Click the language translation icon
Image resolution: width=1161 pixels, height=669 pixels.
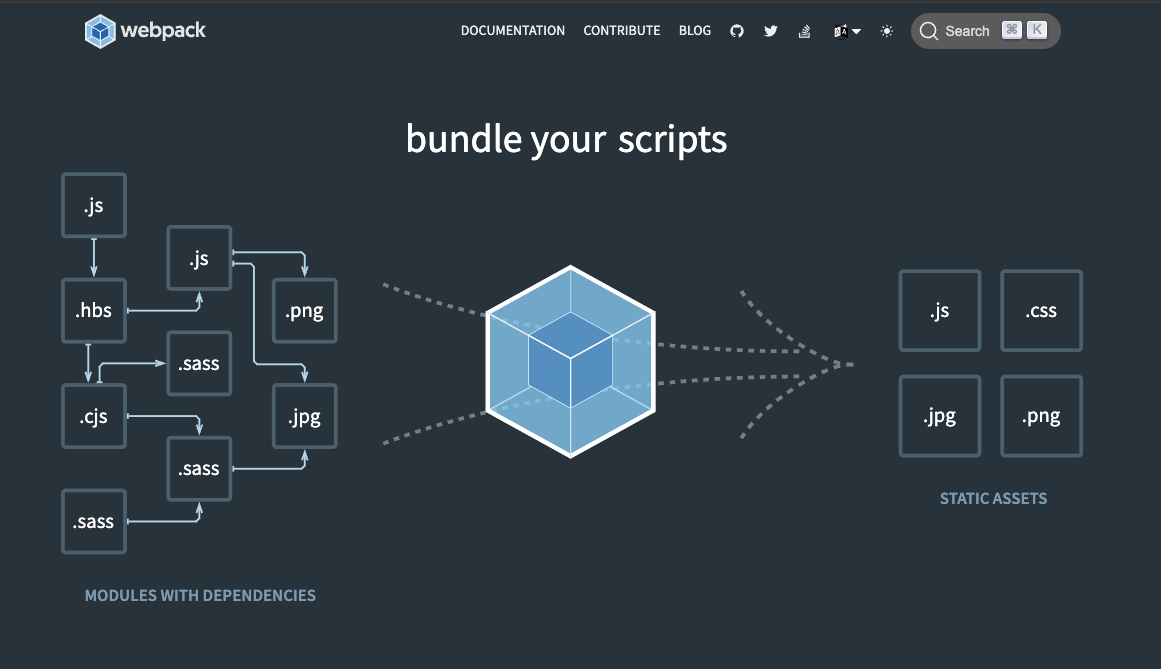tap(840, 31)
